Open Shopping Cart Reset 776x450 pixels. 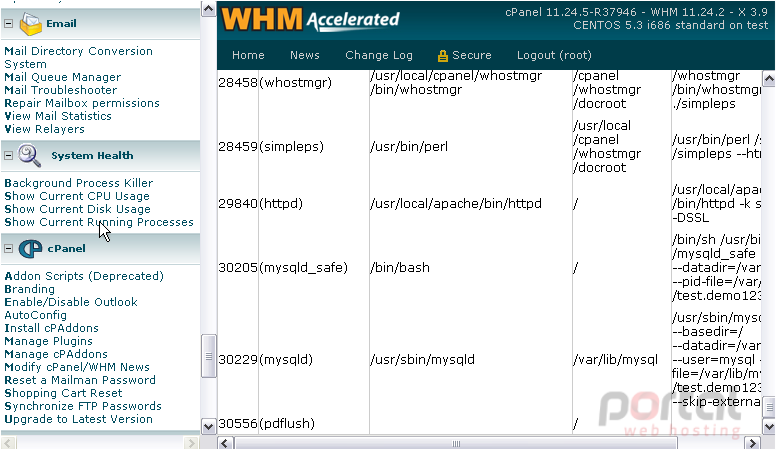point(63,393)
